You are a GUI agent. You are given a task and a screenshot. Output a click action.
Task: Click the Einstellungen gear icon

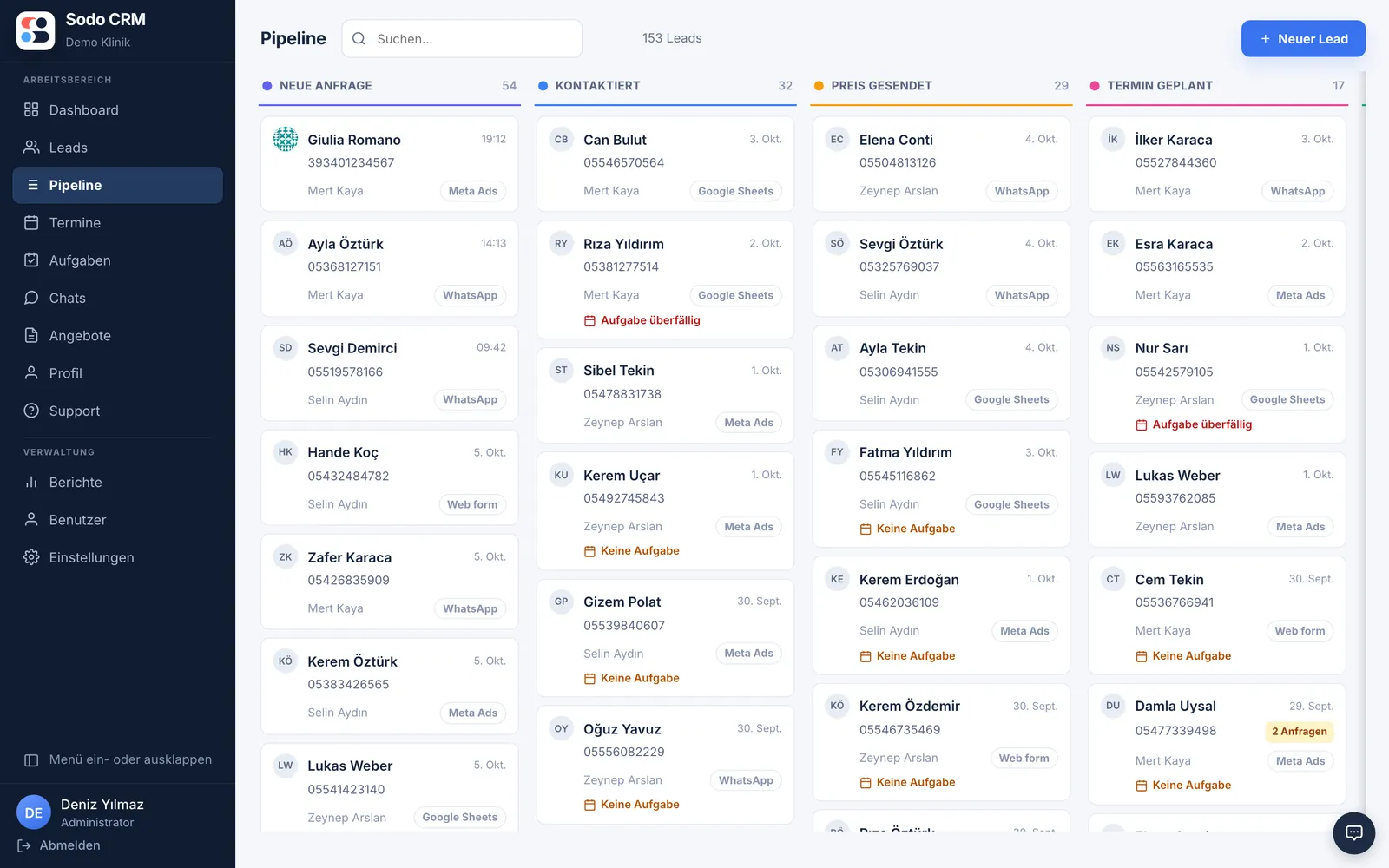(x=31, y=557)
